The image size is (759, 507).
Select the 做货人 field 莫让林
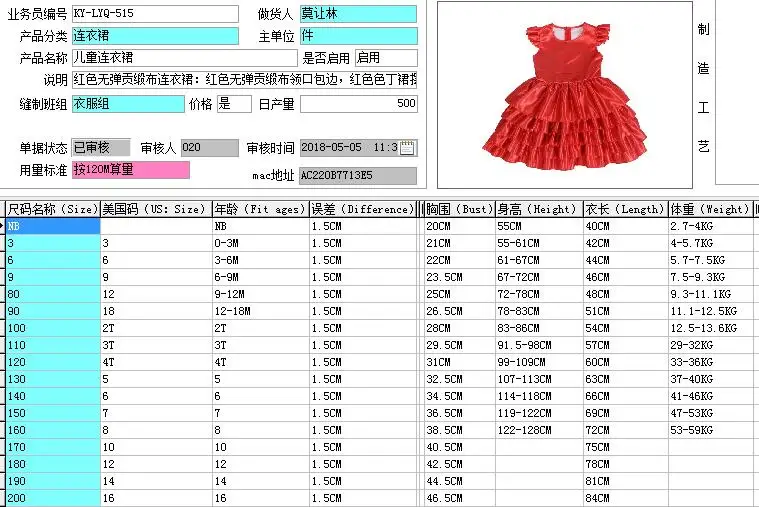tap(358, 14)
